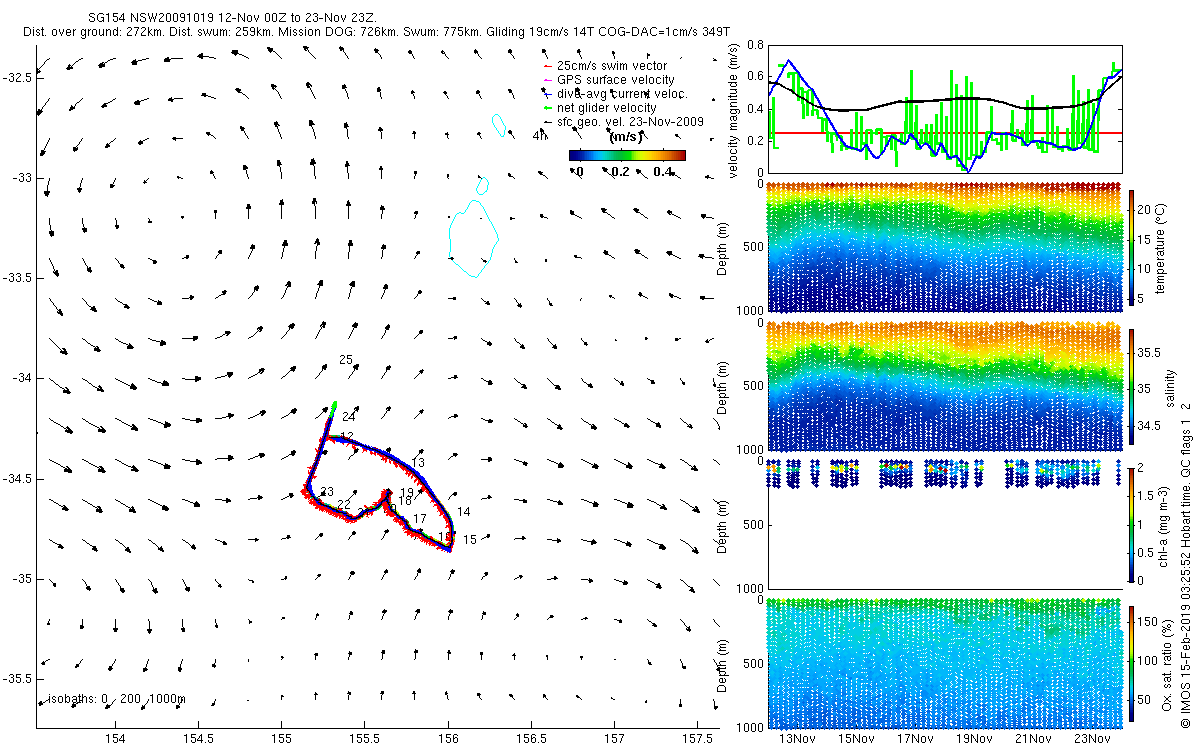
Task: Click the 35.5 tick on the salinity colorbar
Action: 1149,352
